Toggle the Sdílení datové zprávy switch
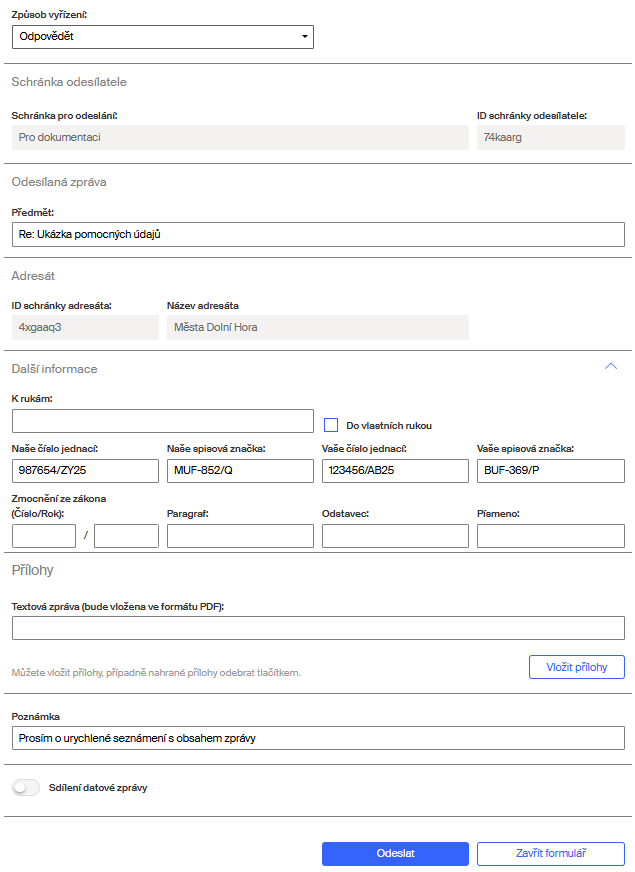The image size is (635, 872). pyautogui.click(x=25, y=788)
